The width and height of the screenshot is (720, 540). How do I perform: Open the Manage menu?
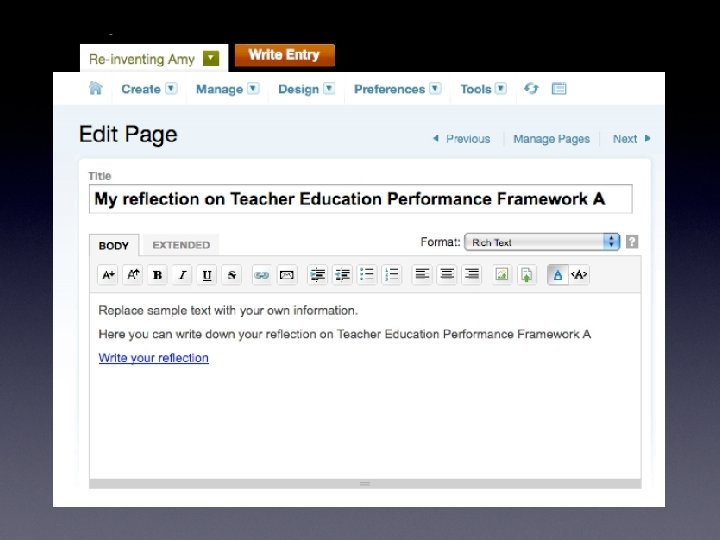click(219, 89)
